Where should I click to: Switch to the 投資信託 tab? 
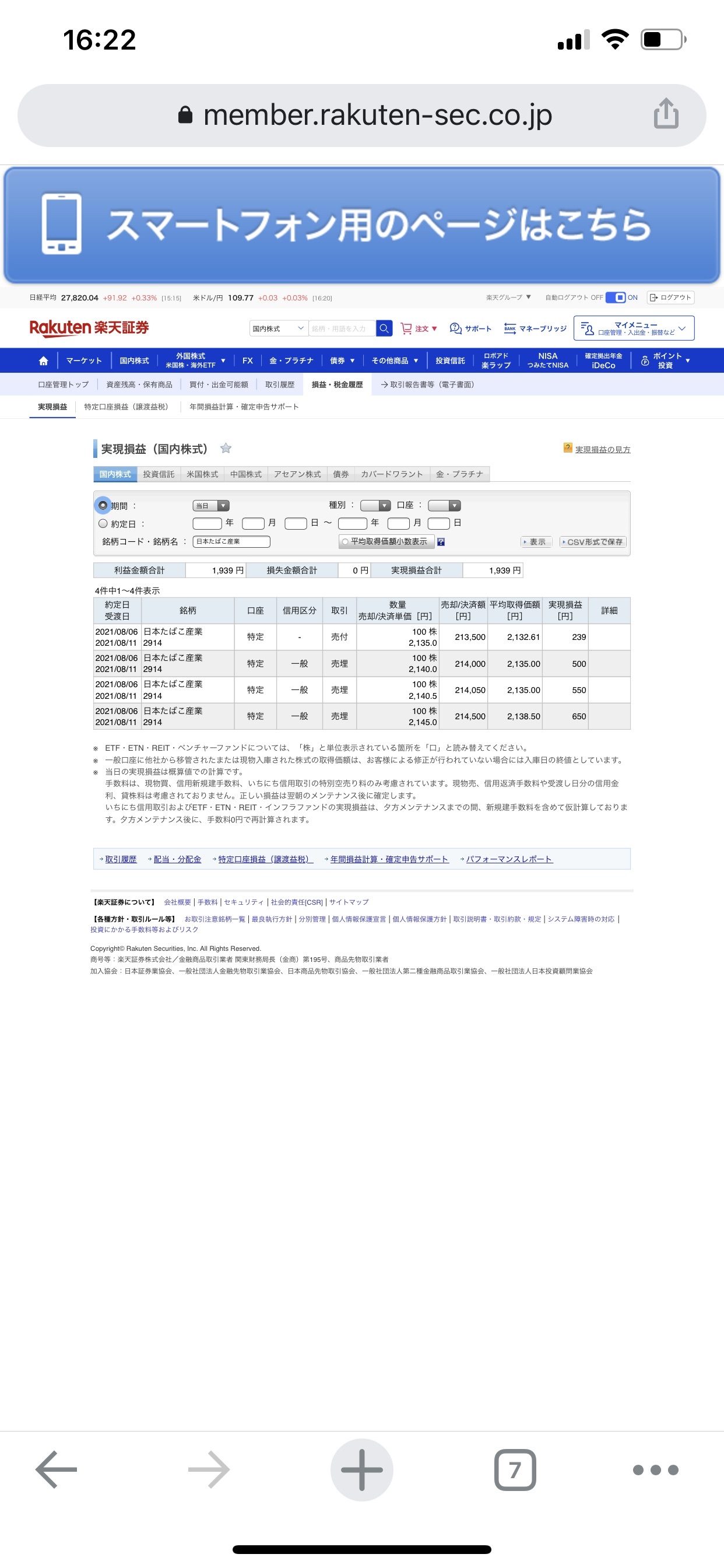pyautogui.click(x=158, y=474)
